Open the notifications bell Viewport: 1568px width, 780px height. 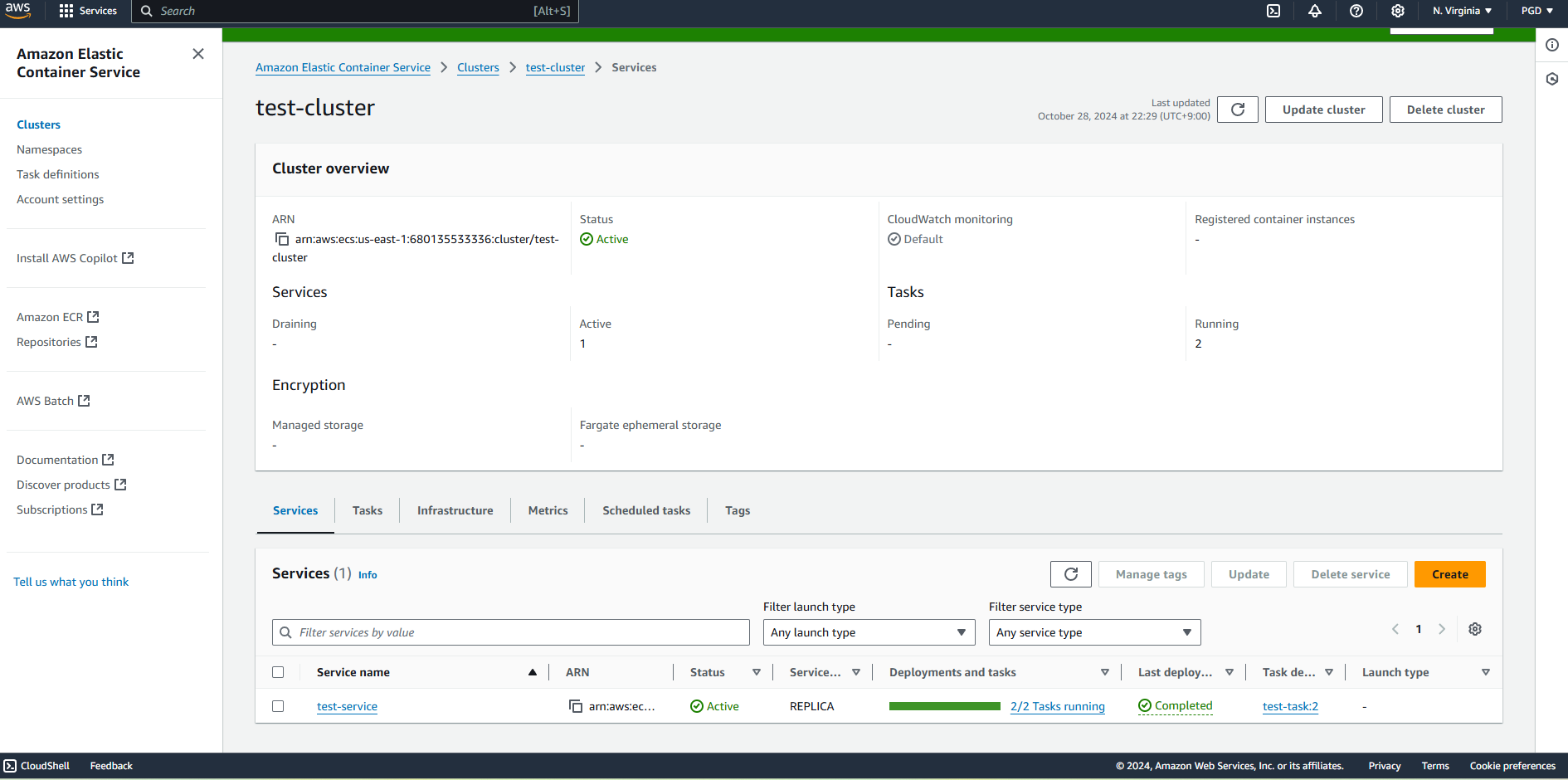1315,11
